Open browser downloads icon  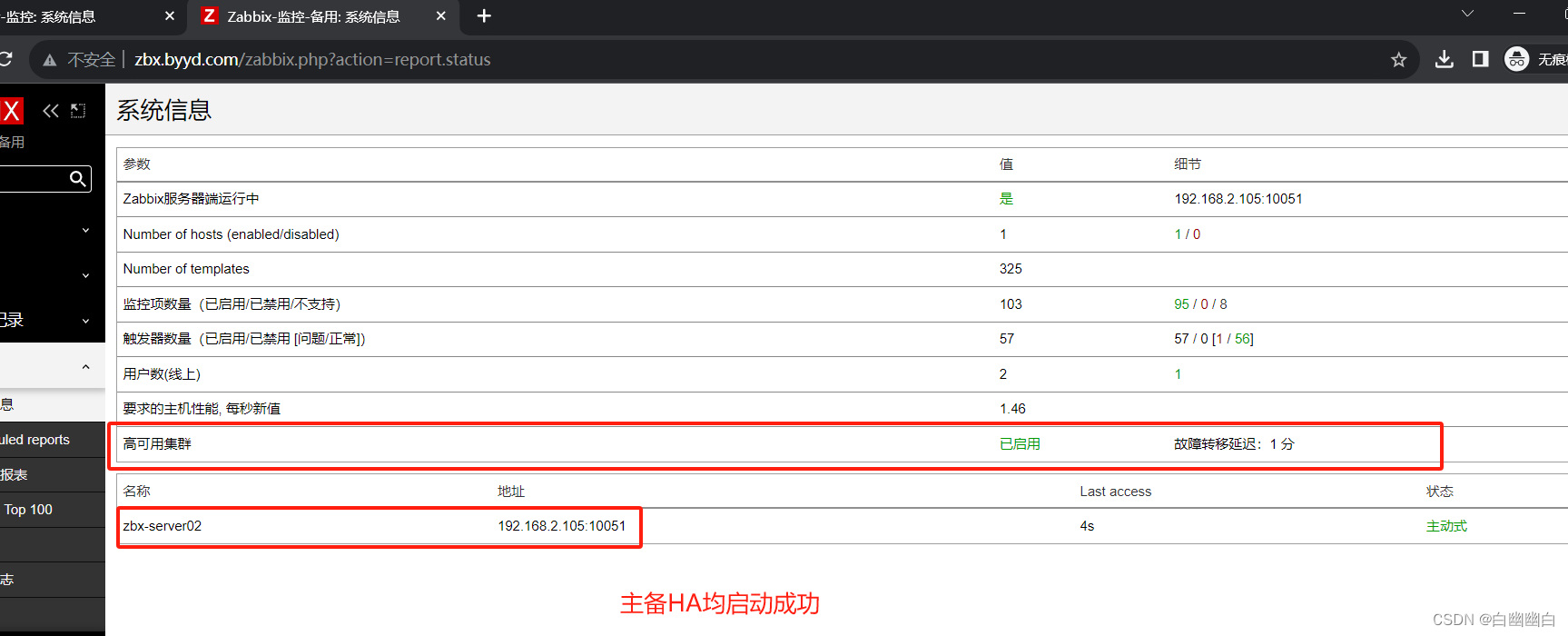1444,59
